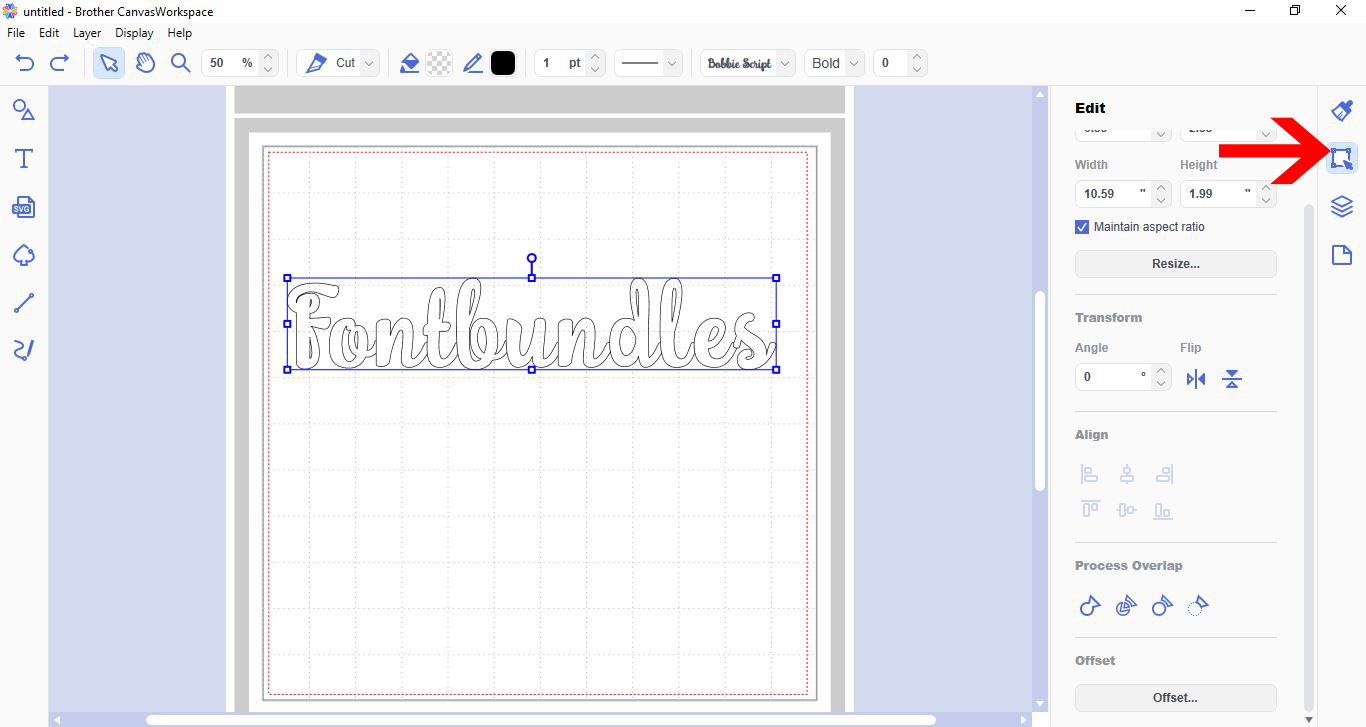Increase the zoom percentage with up arrow
Screen dimensions: 1366x727
(267, 57)
